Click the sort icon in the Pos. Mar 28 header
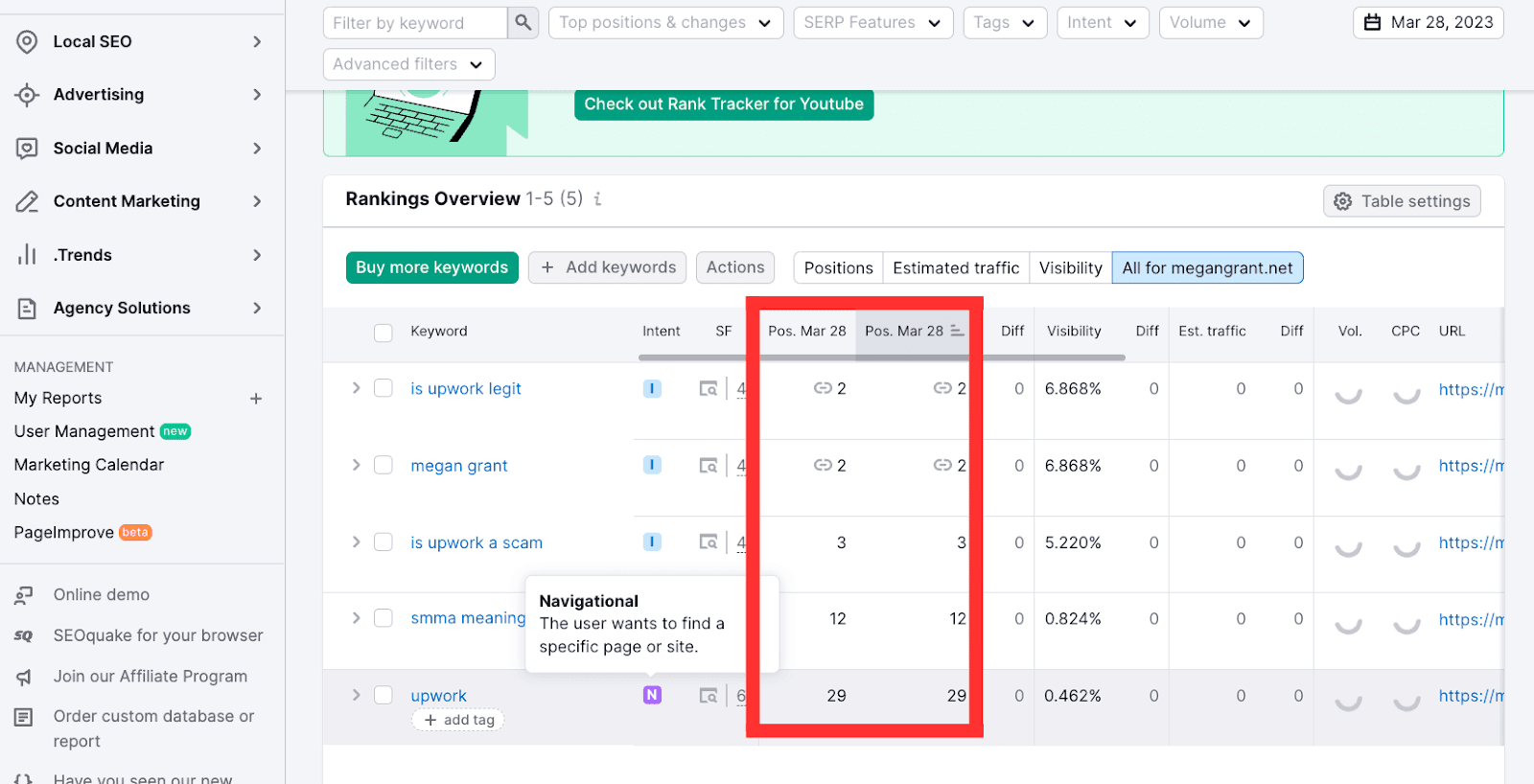Screen dimensions: 1534x784 tap(957, 331)
